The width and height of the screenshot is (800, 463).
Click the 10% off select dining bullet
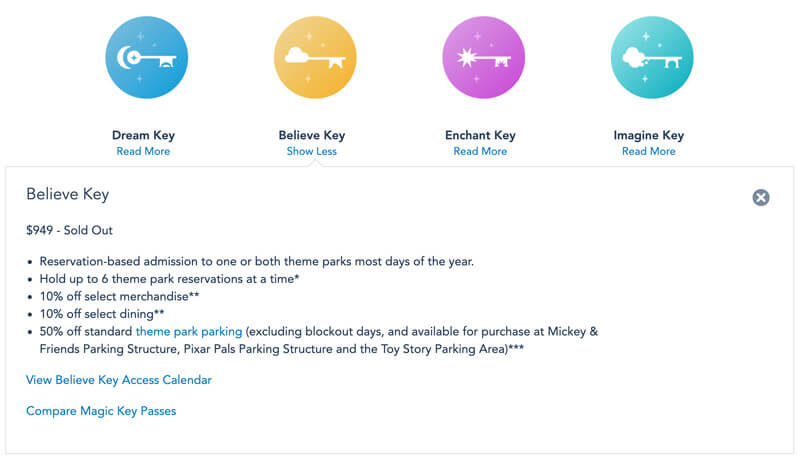102,314
